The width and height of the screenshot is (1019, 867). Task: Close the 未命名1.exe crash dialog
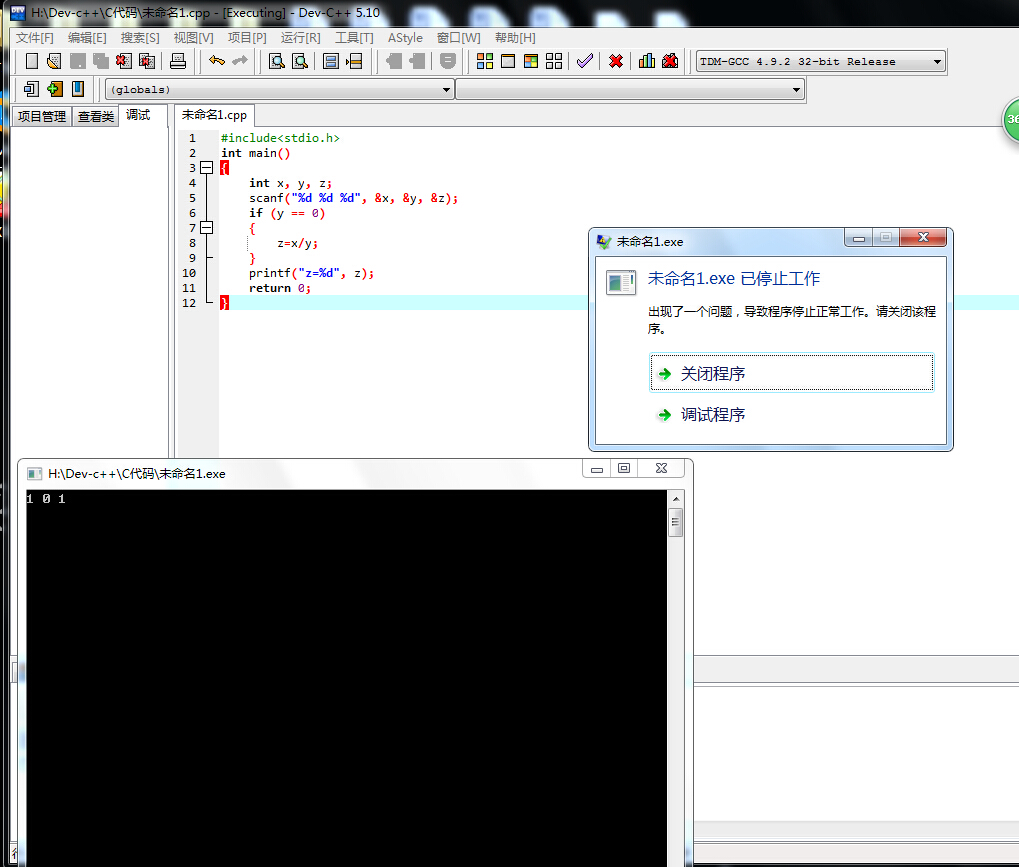click(923, 238)
